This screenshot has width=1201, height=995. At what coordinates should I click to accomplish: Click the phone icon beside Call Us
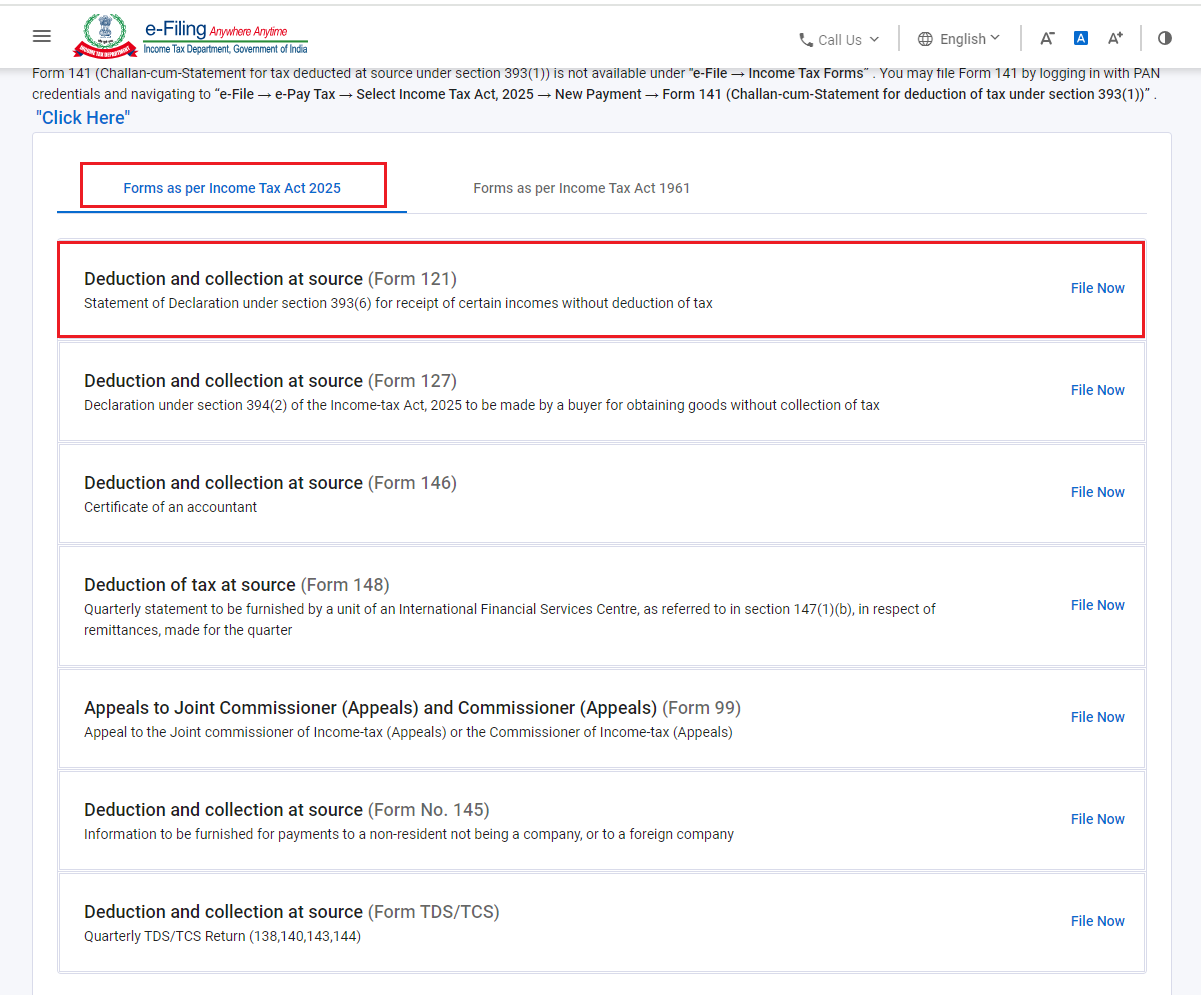(806, 40)
